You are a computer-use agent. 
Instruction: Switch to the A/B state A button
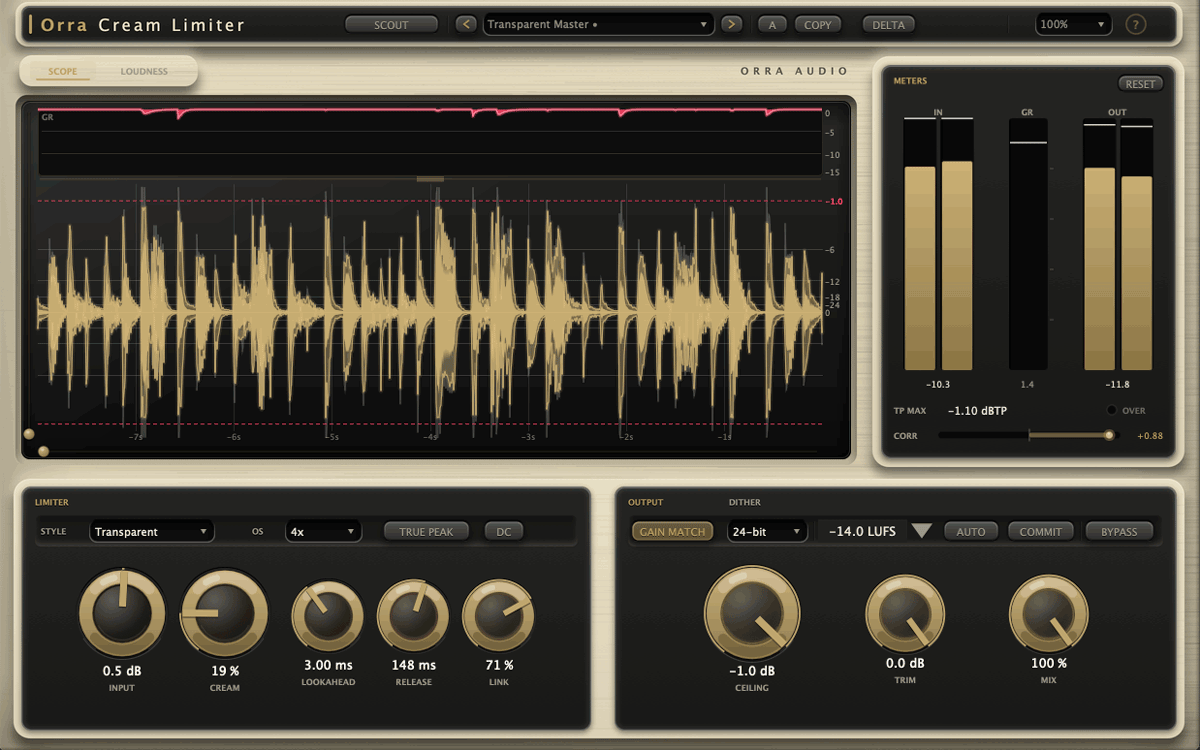[x=772, y=25]
